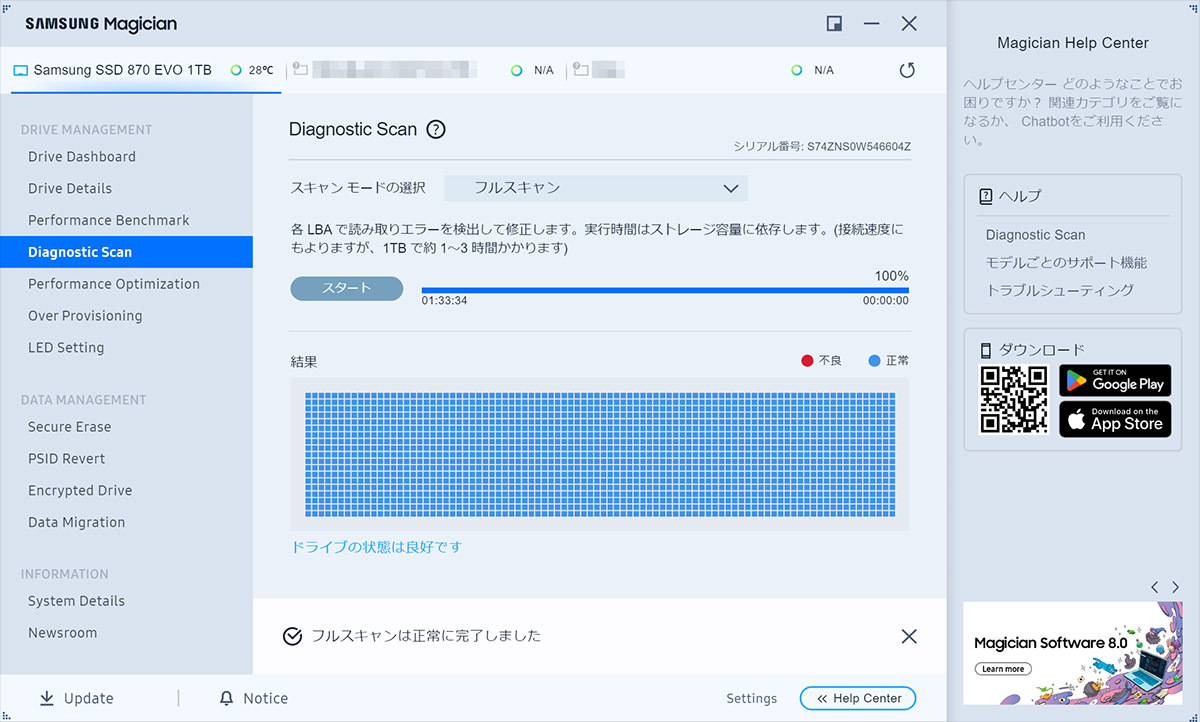The height and width of the screenshot is (722, 1200).
Task: Click the Get it on Google Play badge
Action: [x=1115, y=381]
